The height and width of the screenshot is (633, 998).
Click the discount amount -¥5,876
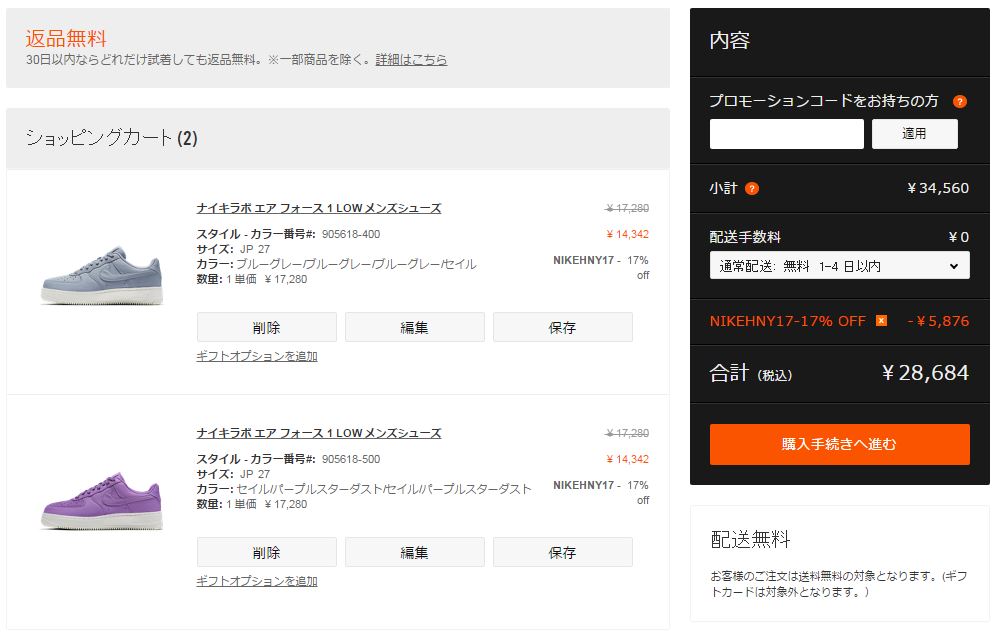coord(938,321)
